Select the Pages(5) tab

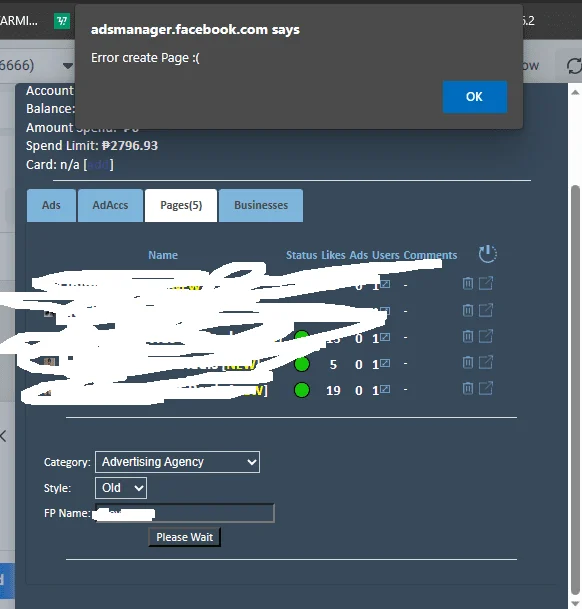point(181,205)
